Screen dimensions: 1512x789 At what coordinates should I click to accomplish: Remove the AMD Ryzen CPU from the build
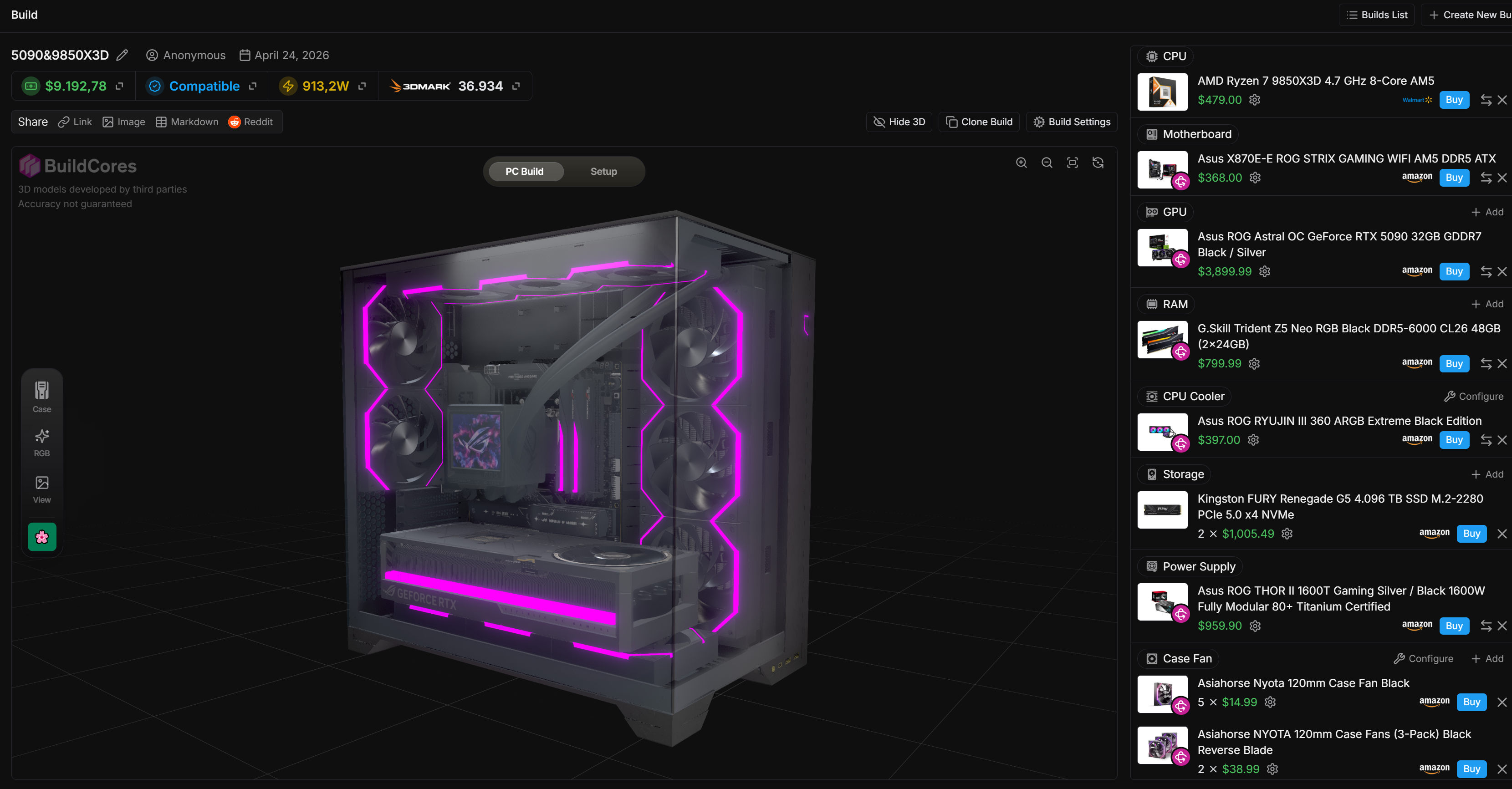[1502, 100]
